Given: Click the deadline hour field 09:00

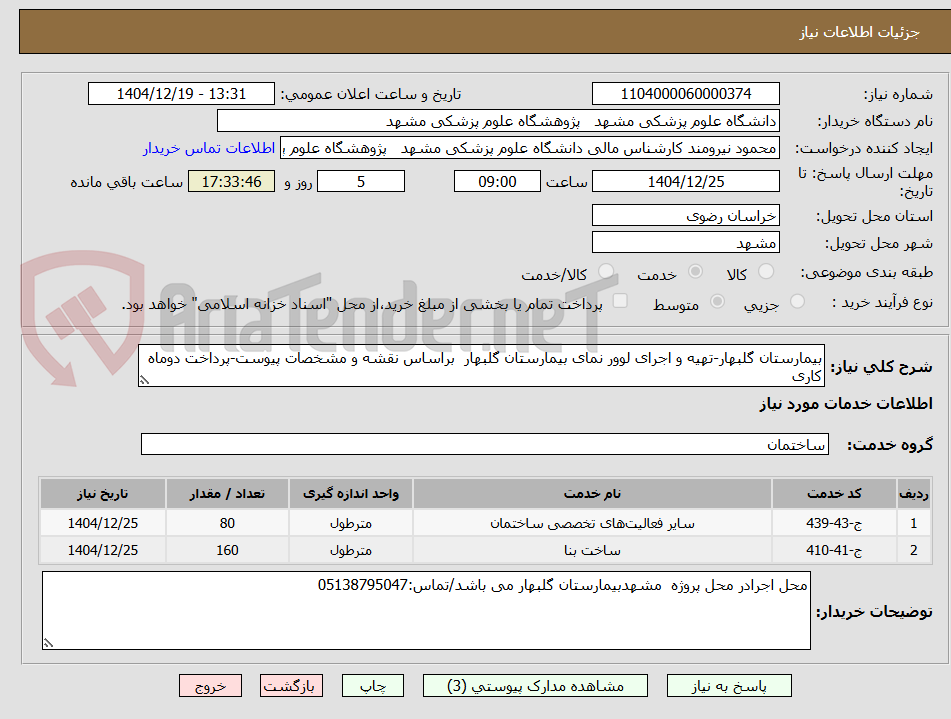Looking at the screenshot, I should tap(497, 181).
